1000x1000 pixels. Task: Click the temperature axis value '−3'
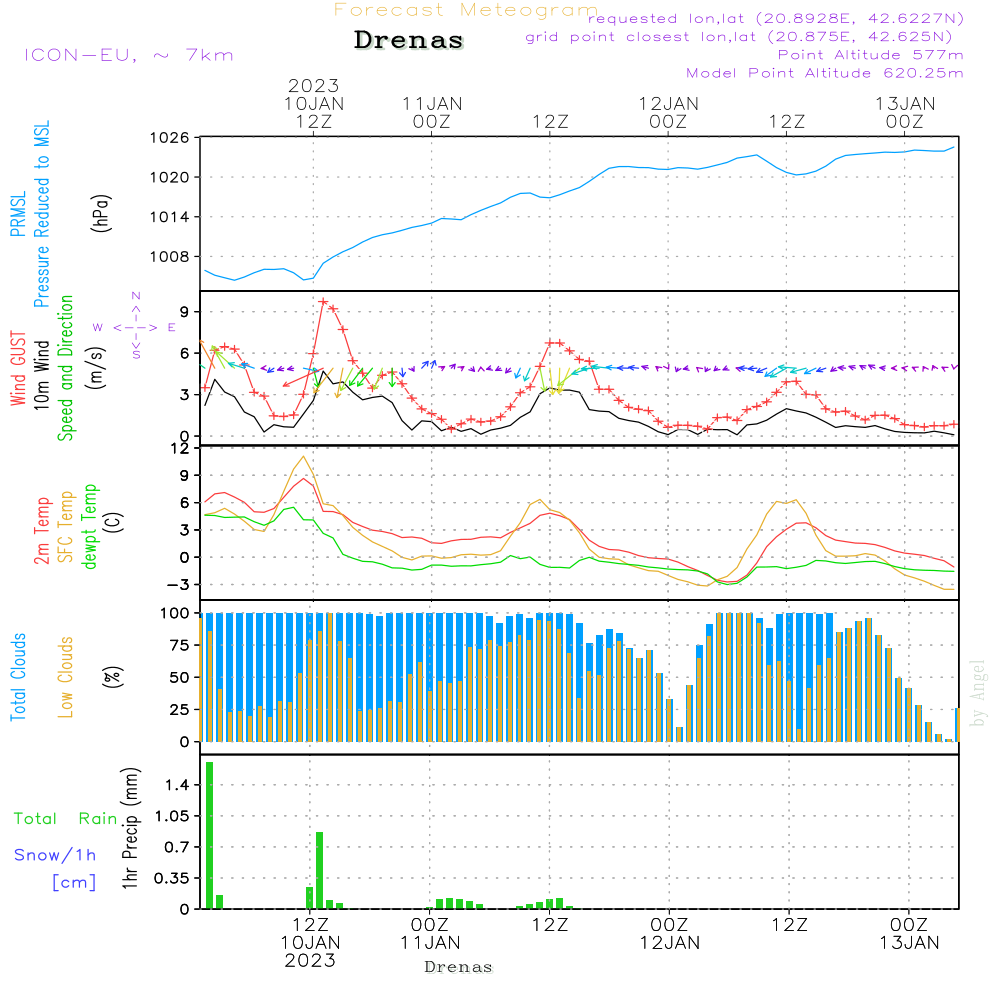tap(179, 585)
